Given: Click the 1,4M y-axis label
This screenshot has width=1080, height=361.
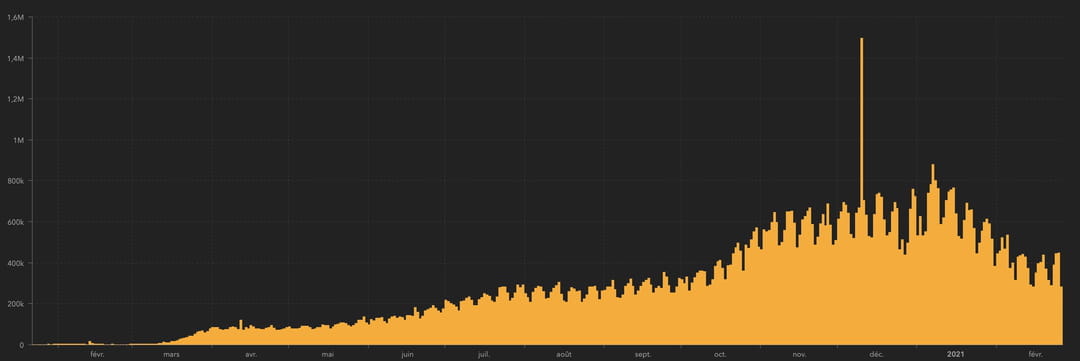Looking at the screenshot, I should (x=15, y=59).
